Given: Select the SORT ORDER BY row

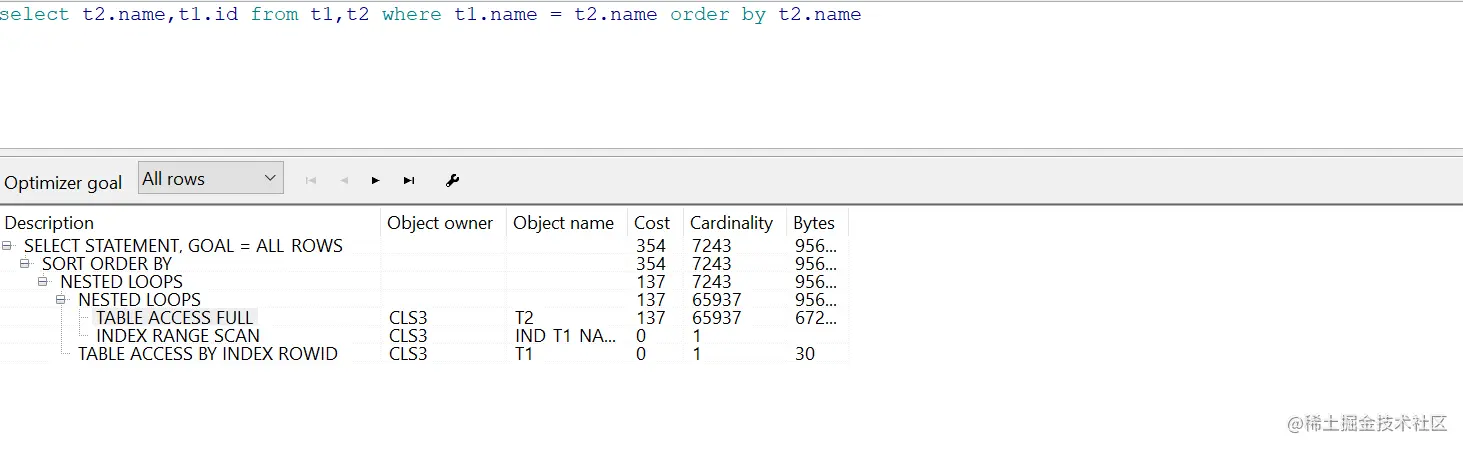Looking at the screenshot, I should pyautogui.click(x=424, y=263).
